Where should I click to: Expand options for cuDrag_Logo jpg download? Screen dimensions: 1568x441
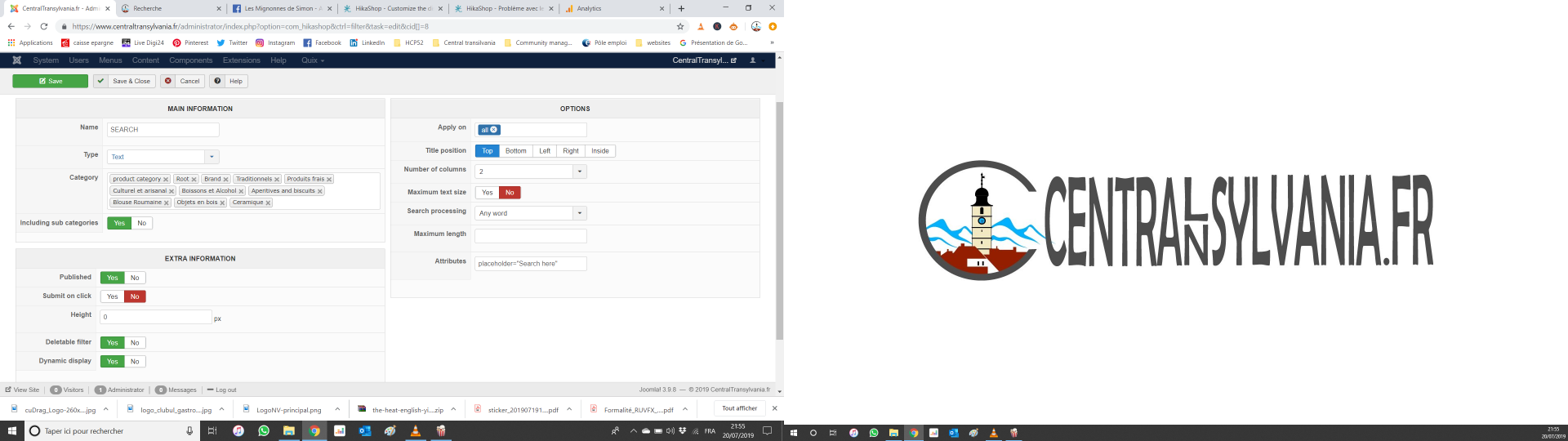pyautogui.click(x=105, y=409)
